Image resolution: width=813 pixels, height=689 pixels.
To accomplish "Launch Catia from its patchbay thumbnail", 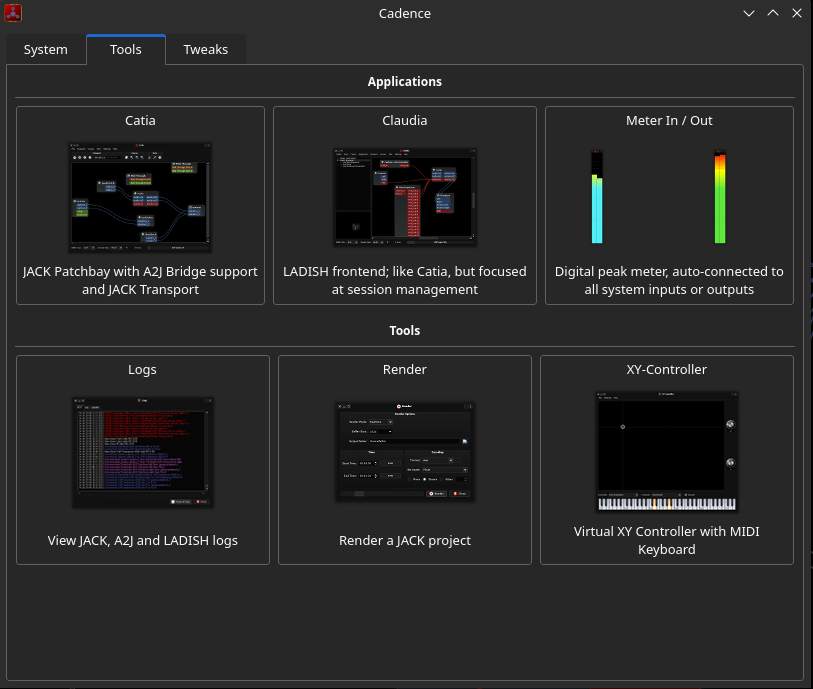I will (x=140, y=196).
